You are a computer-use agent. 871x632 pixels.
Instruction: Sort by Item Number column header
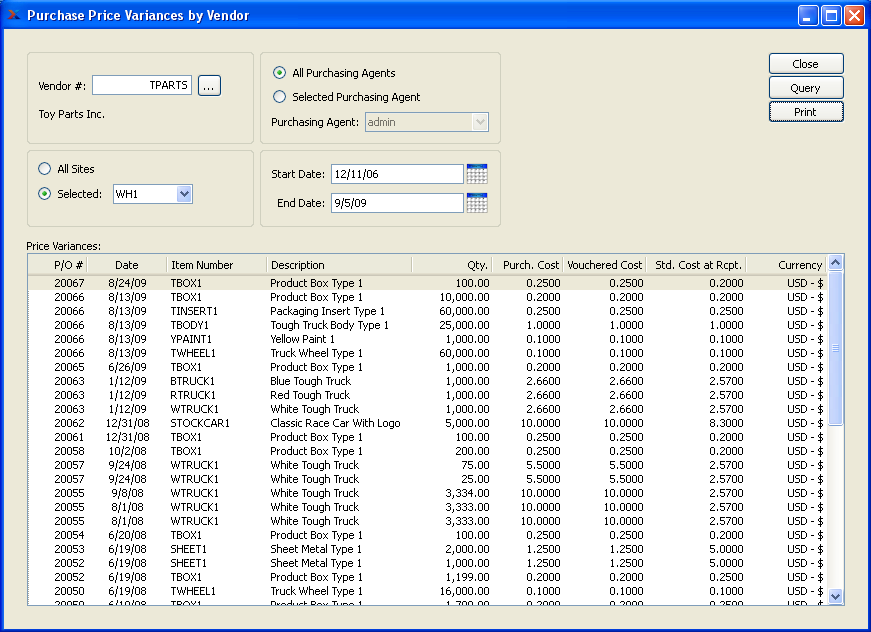pyautogui.click(x=202, y=265)
